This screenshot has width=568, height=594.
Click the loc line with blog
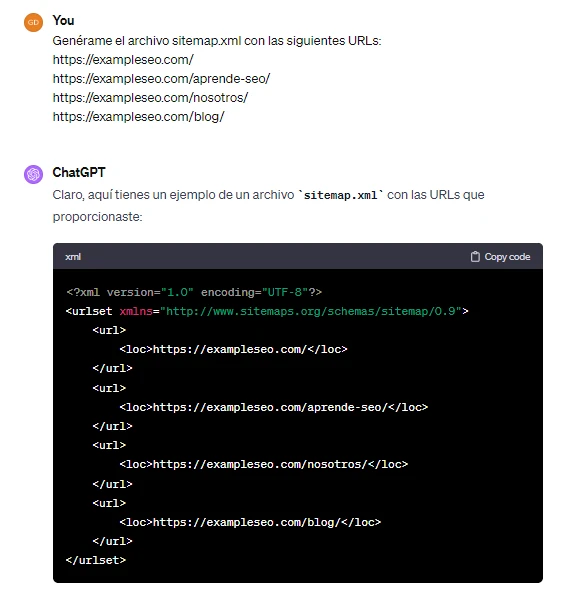(x=250, y=522)
